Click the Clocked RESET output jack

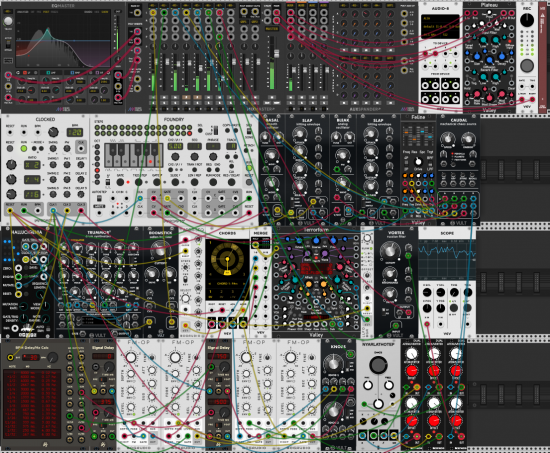(x=10, y=211)
